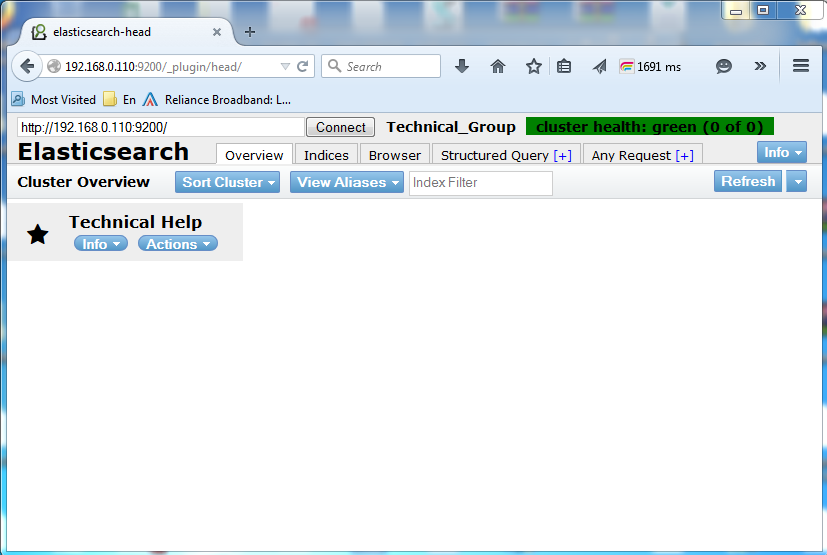
Task: Reload the page with refresh icon
Action: [x=302, y=66]
